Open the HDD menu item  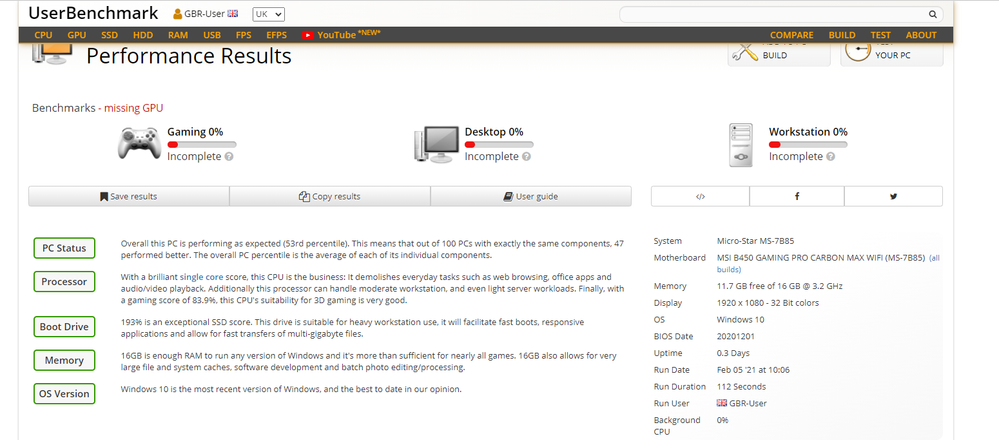point(143,35)
